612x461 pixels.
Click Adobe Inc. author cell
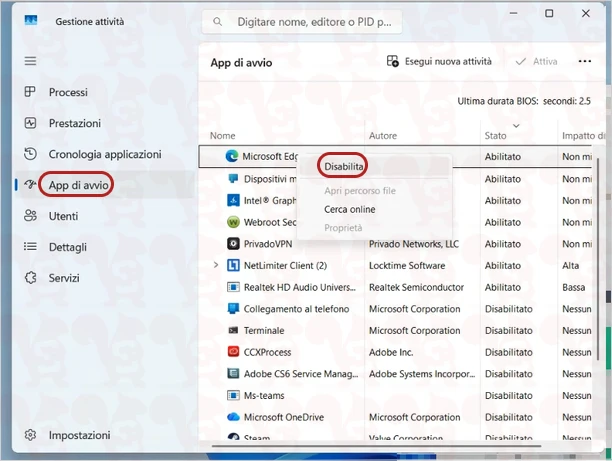pos(391,352)
